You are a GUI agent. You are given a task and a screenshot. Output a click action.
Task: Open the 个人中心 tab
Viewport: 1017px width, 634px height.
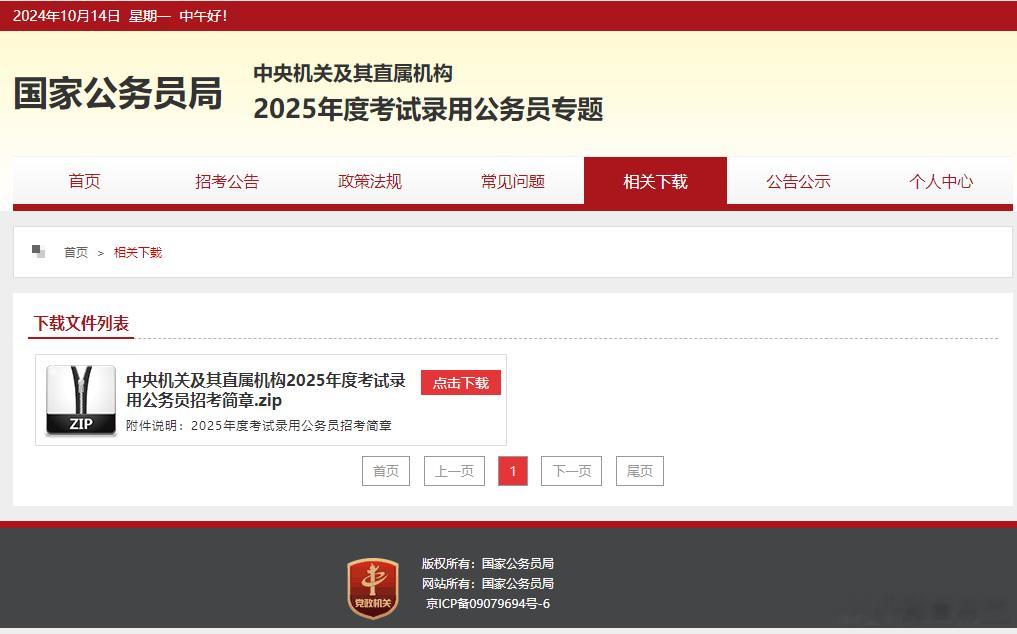941,181
